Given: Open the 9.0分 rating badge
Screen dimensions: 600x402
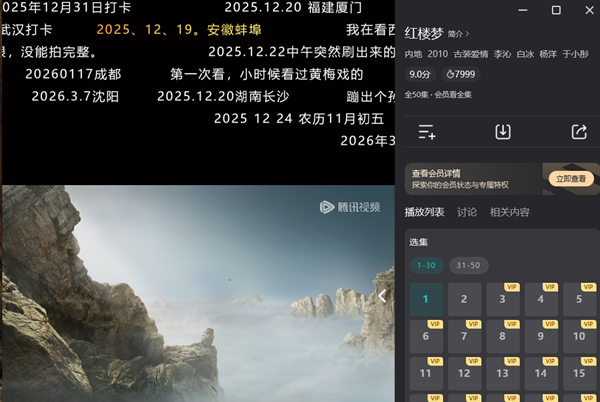Looking at the screenshot, I should coord(420,74).
